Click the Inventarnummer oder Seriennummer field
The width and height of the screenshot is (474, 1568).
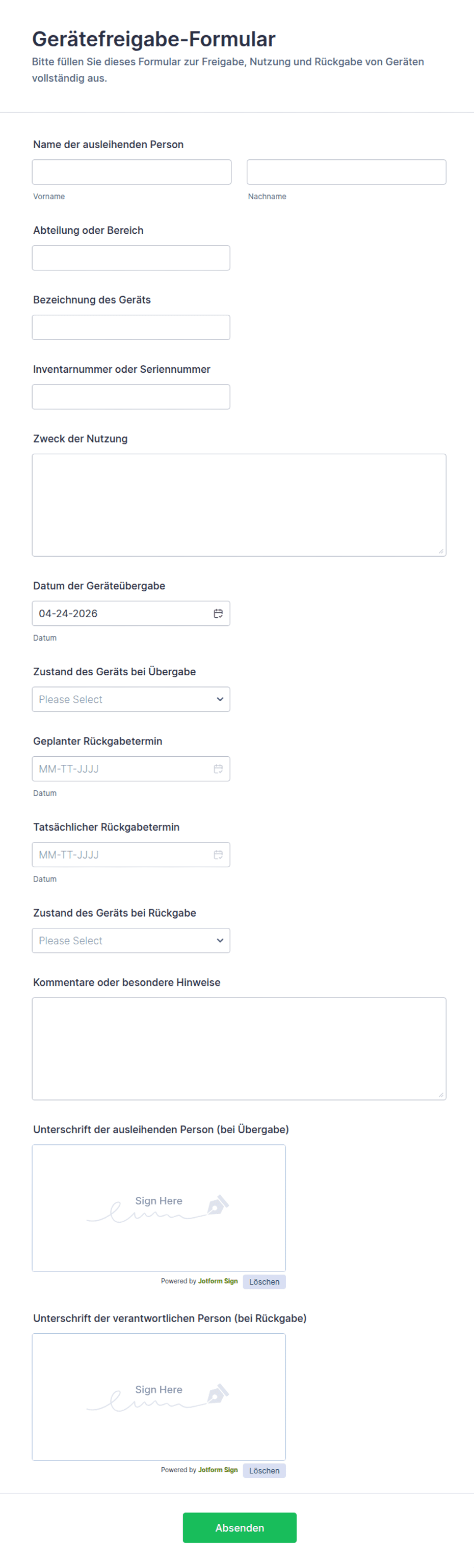click(131, 397)
